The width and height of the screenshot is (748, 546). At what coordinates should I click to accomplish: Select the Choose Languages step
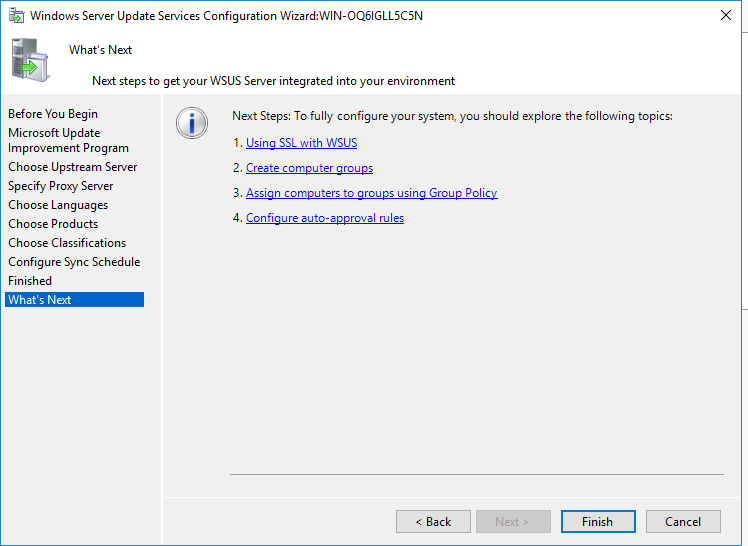(x=58, y=205)
